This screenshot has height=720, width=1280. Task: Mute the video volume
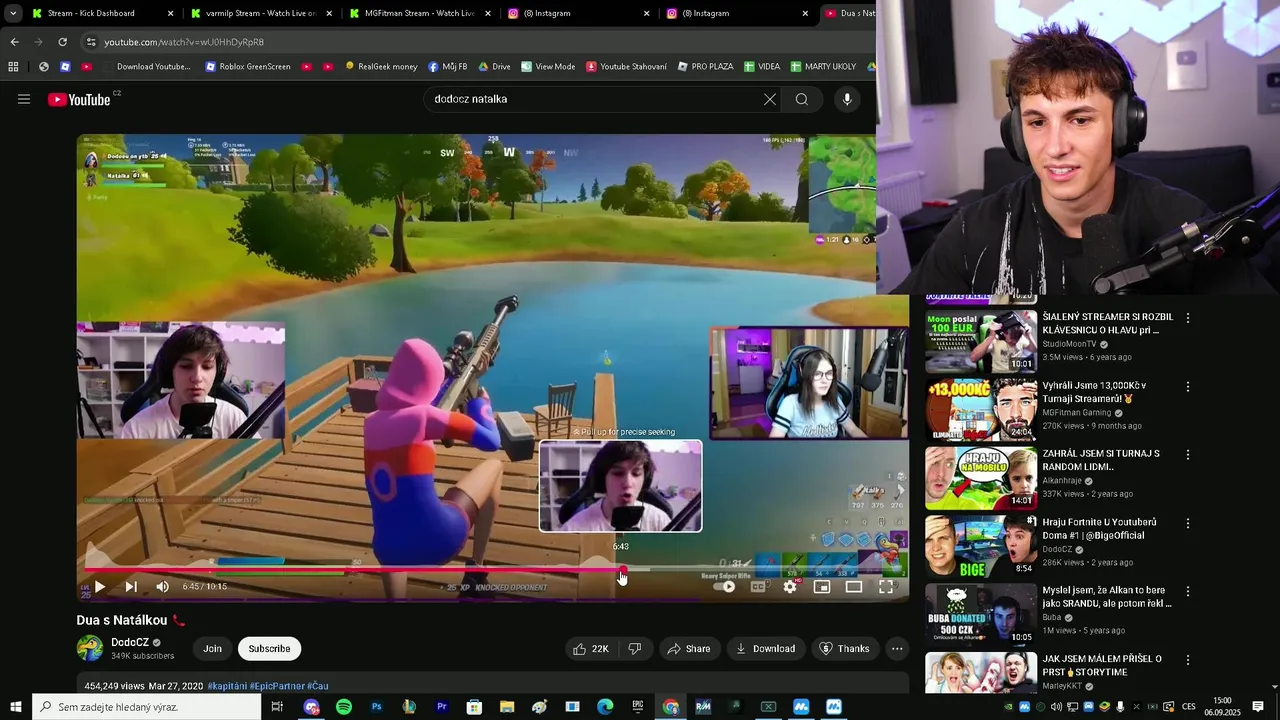pos(162,587)
